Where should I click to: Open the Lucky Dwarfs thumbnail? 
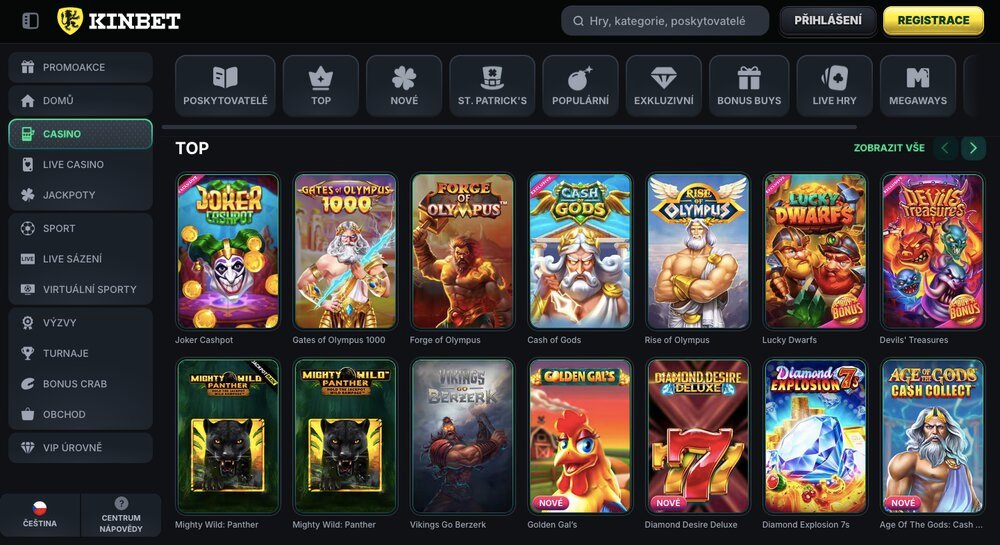pos(815,251)
